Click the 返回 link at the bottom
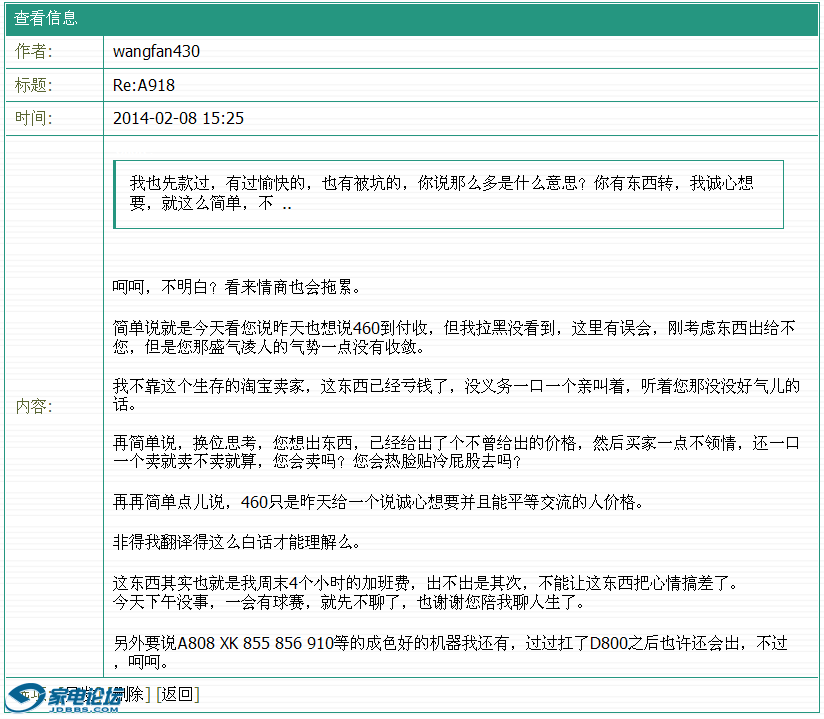The image size is (824, 719). pos(177,694)
